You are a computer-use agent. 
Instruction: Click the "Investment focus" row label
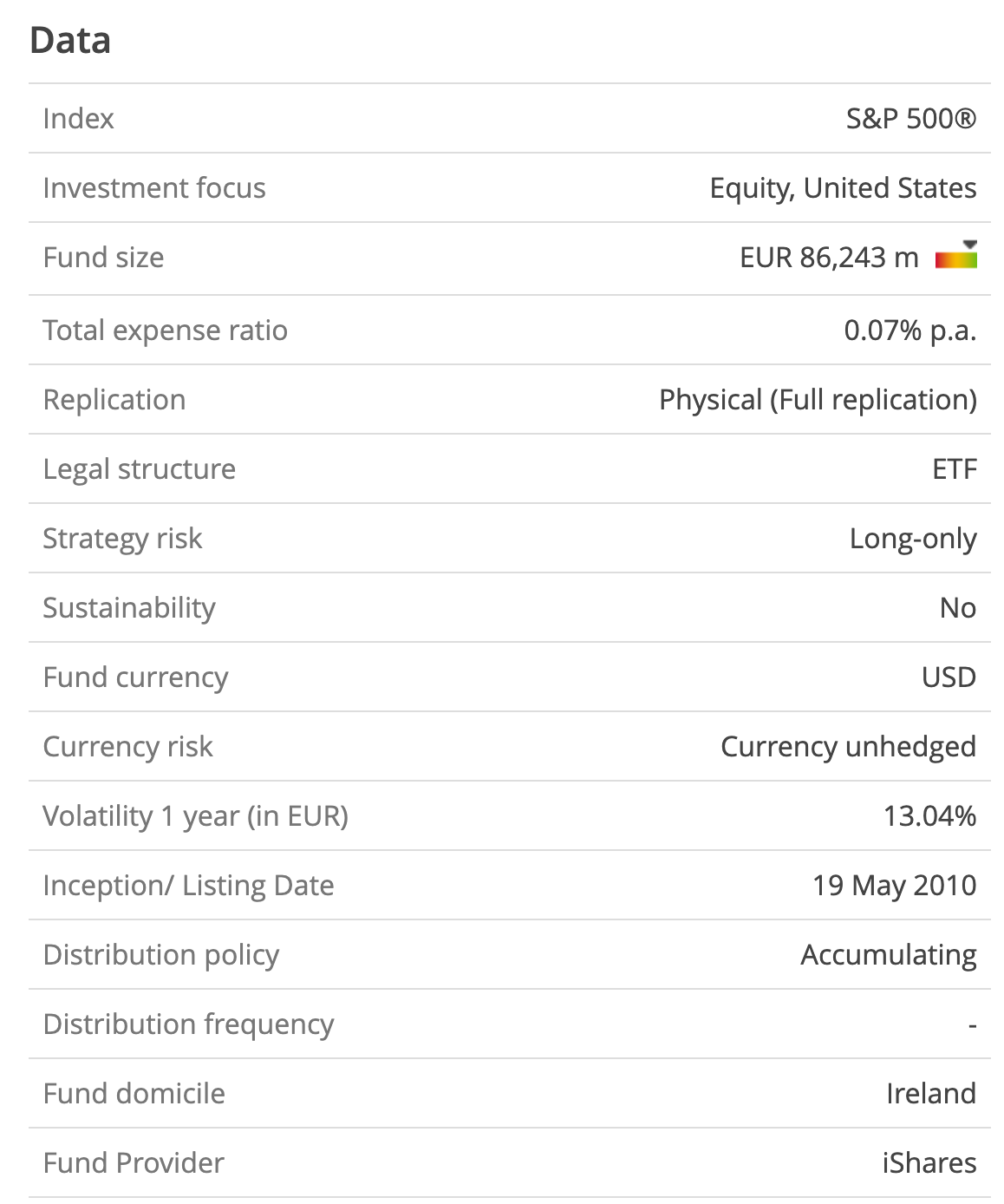(154, 188)
